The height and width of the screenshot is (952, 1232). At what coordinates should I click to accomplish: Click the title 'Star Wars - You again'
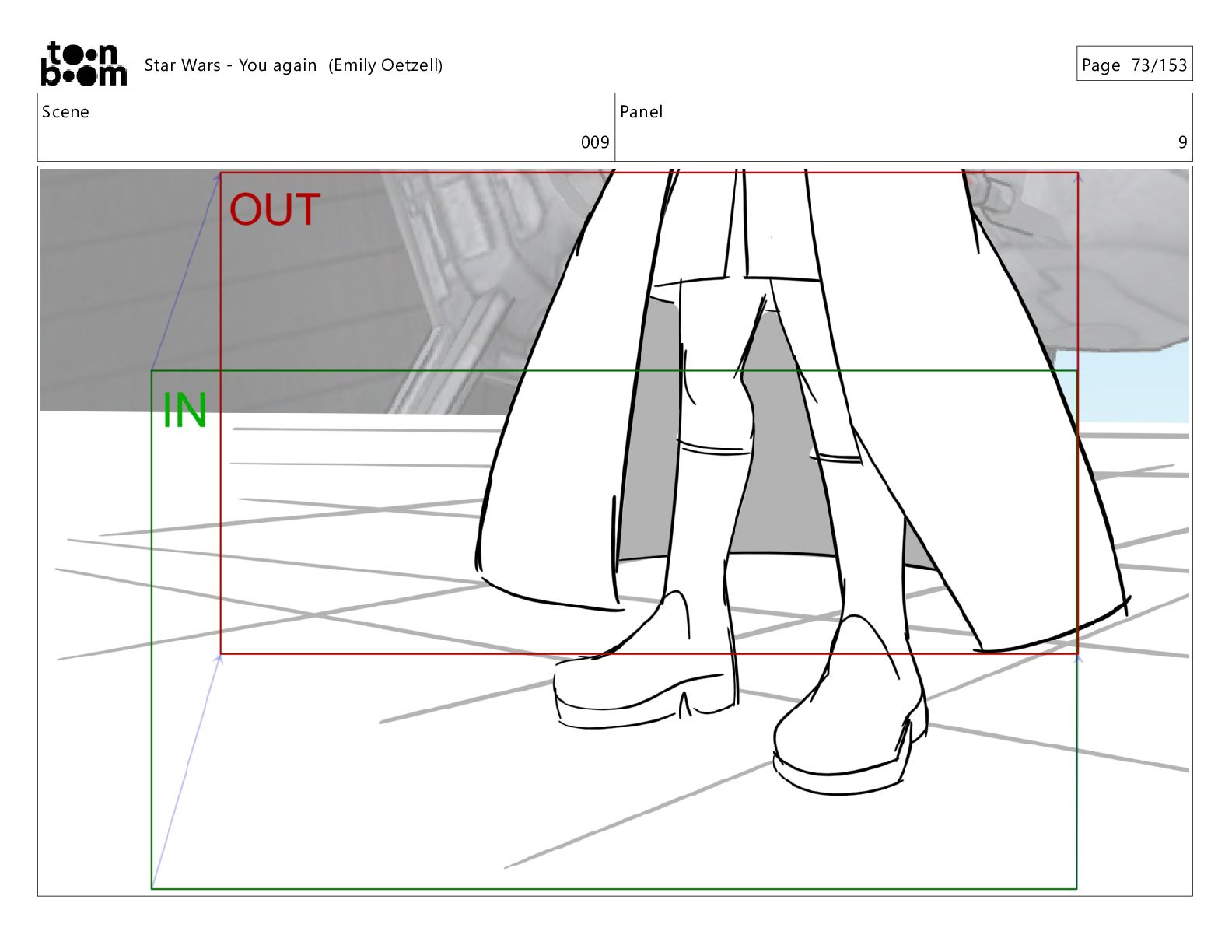tap(230, 65)
